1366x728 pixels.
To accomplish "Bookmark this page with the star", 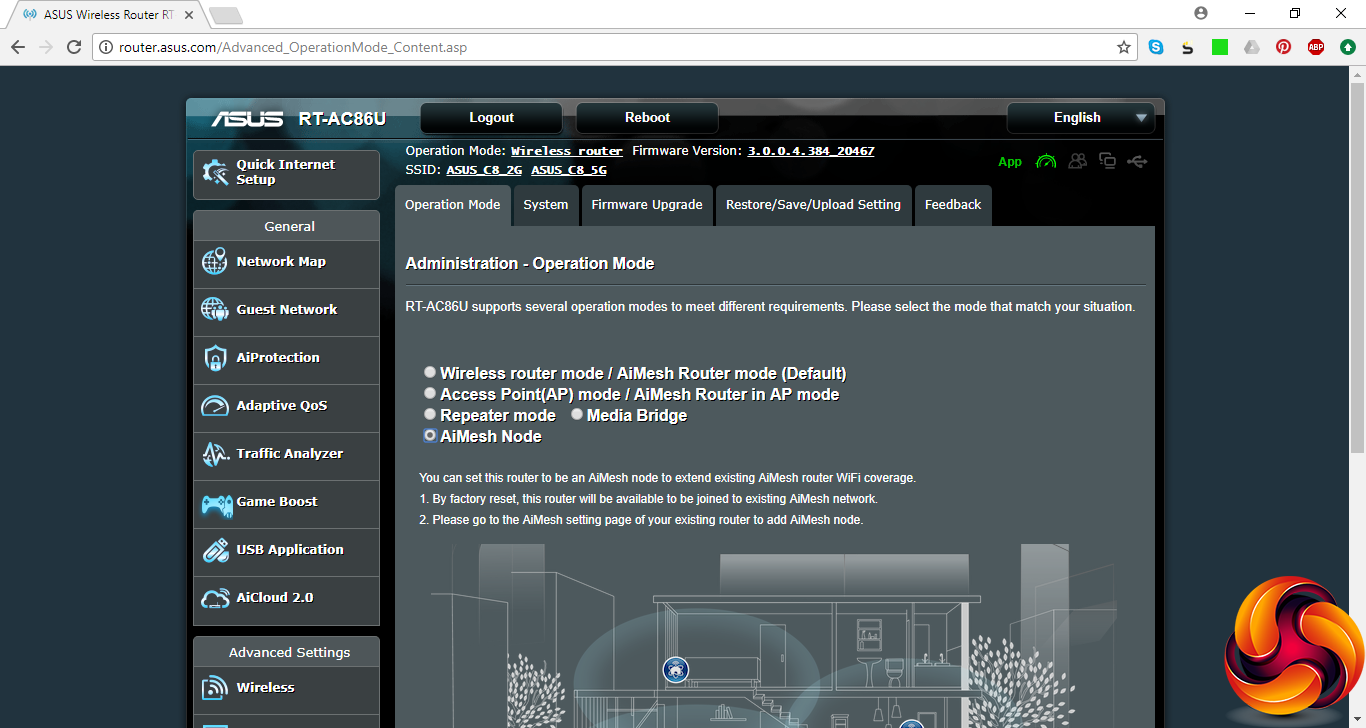I will (x=1123, y=47).
